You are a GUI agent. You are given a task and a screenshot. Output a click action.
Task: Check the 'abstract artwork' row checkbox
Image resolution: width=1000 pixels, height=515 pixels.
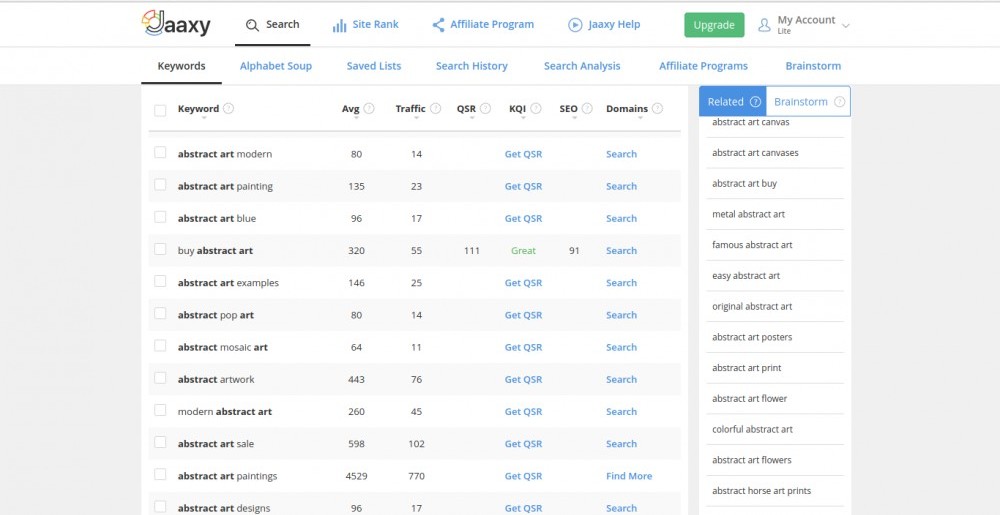tap(160, 378)
